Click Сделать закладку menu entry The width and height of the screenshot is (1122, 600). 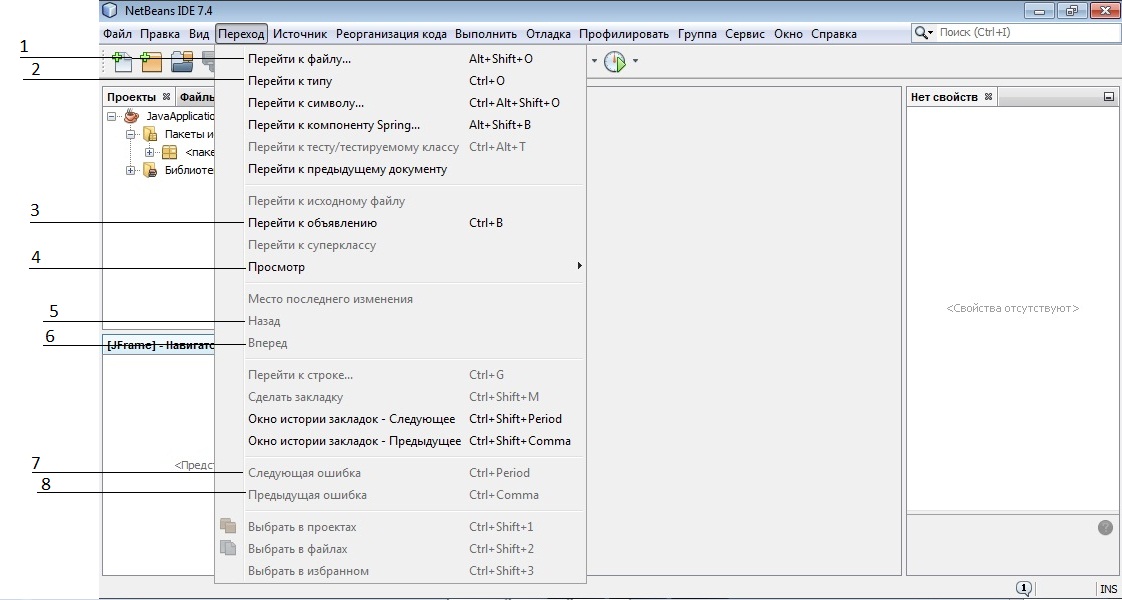[400, 397]
